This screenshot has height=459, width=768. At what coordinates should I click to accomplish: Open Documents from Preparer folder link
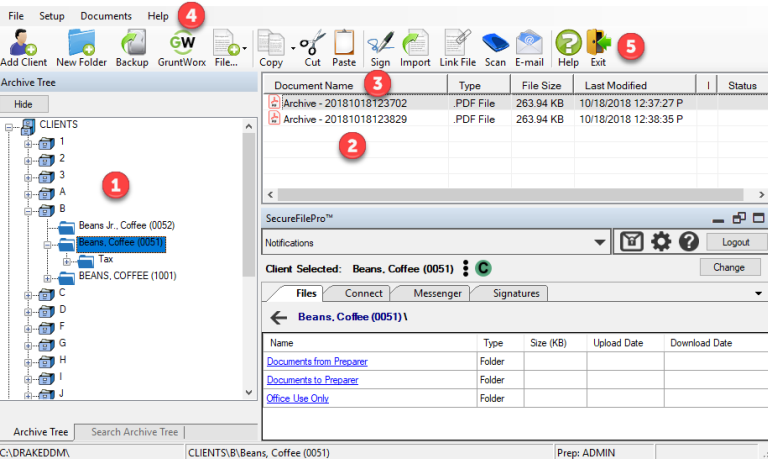pyautogui.click(x=317, y=361)
